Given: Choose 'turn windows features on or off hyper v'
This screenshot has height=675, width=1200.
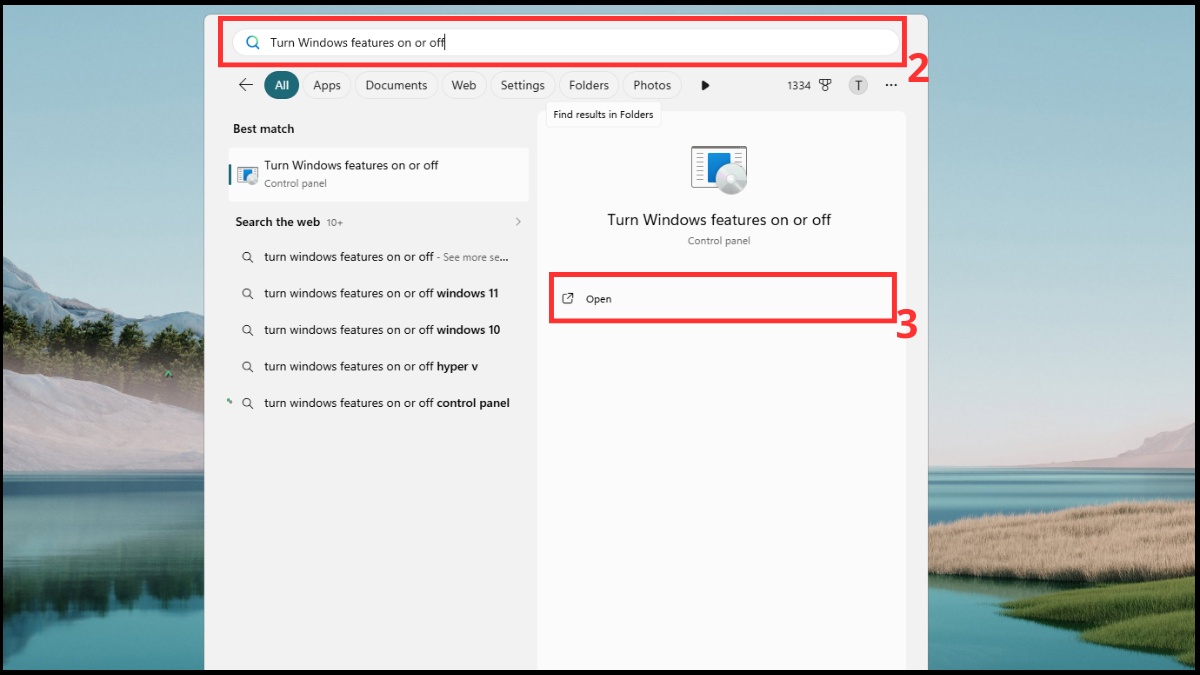Looking at the screenshot, I should pos(379,367).
